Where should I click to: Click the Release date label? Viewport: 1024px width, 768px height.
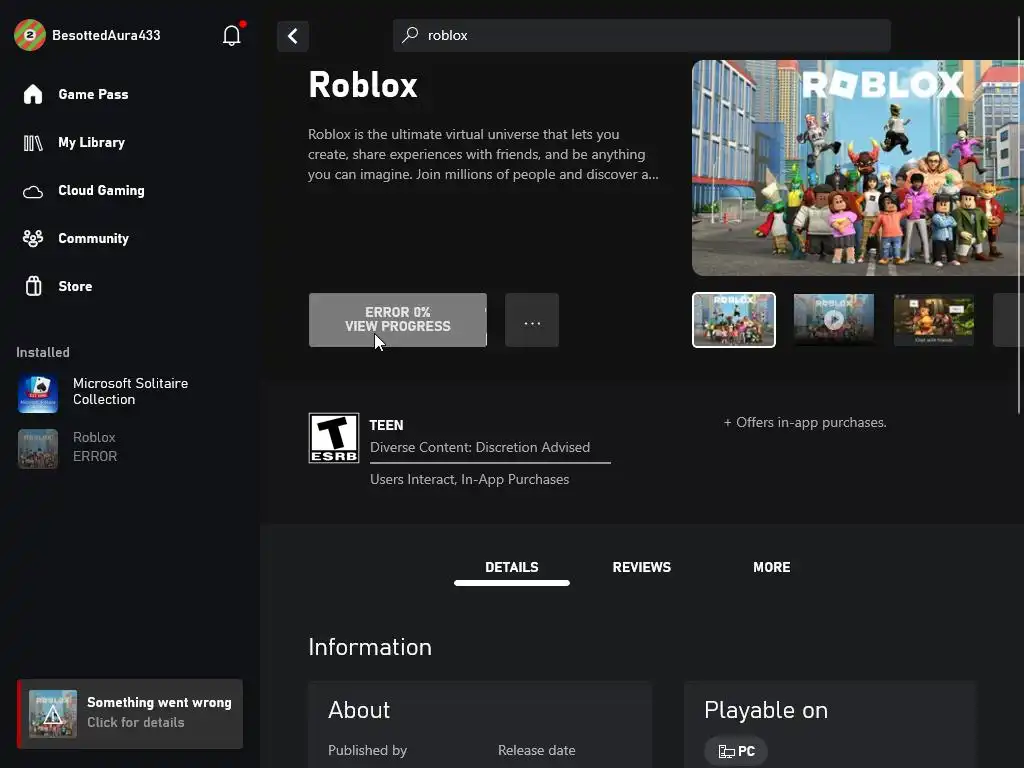pyautogui.click(x=537, y=750)
